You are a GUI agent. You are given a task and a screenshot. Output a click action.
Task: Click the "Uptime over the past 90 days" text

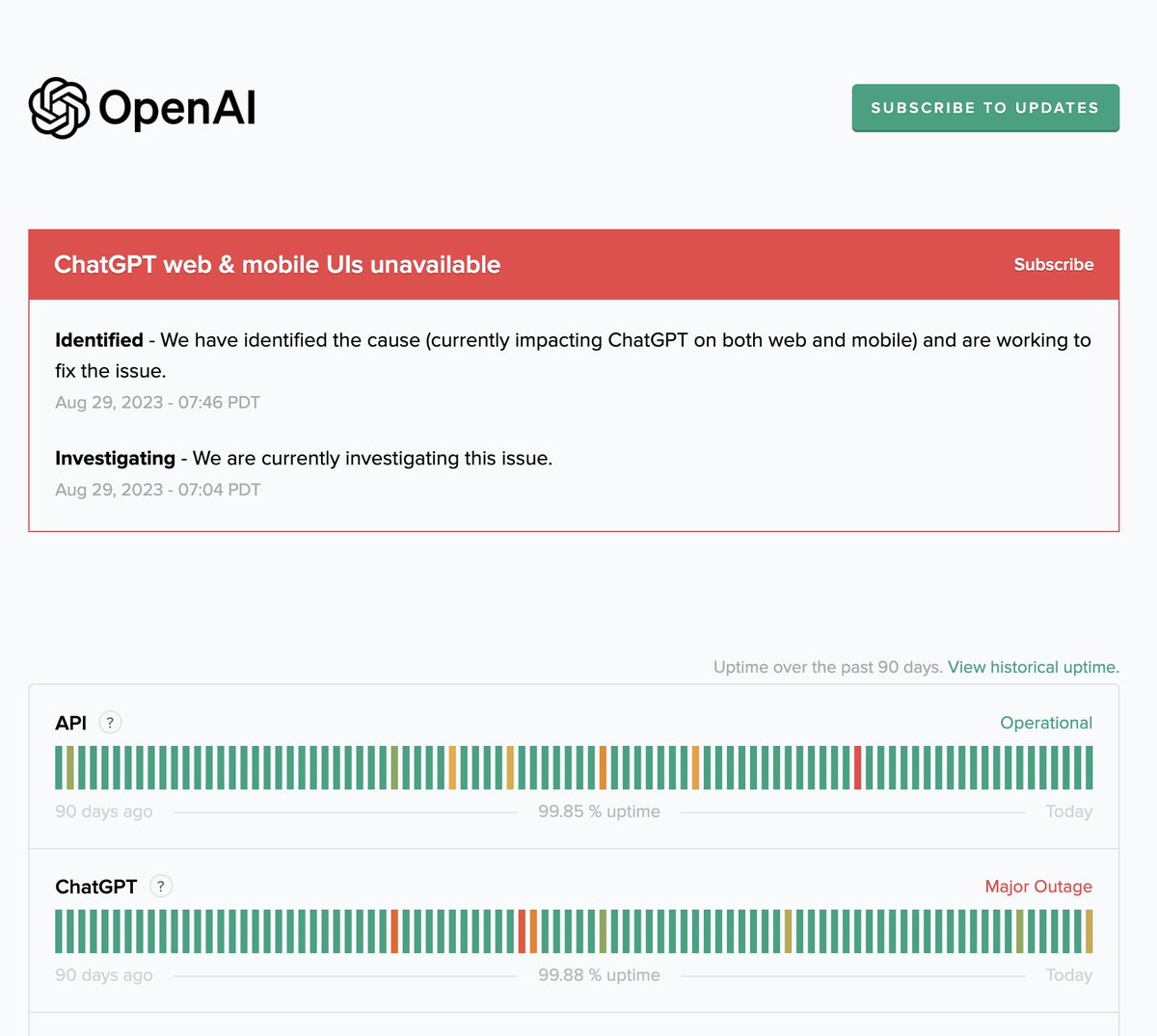(x=828, y=667)
